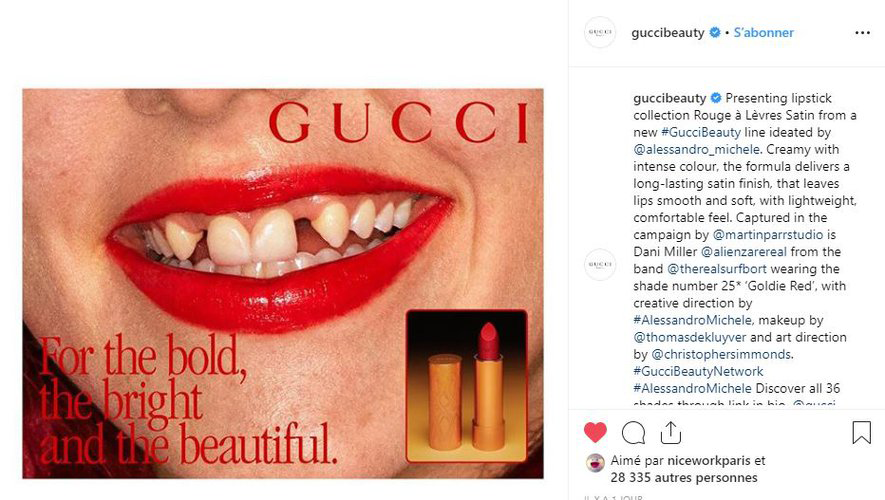
Task: Open guccibeauty username in post header
Action: (x=668, y=33)
